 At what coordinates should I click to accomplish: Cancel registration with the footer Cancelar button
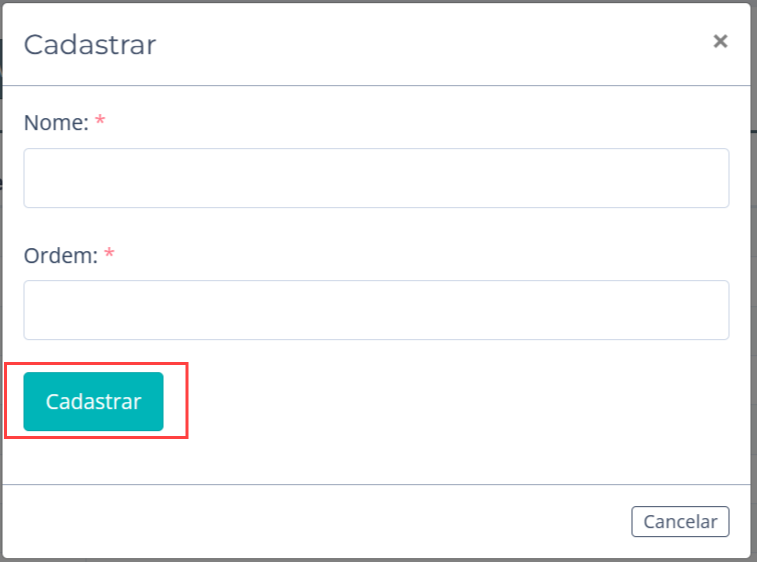[680, 521]
